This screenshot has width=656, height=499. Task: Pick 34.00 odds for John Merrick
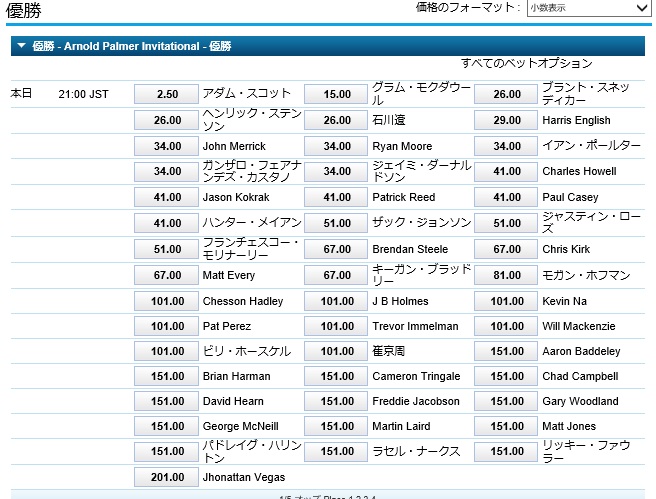(167, 146)
